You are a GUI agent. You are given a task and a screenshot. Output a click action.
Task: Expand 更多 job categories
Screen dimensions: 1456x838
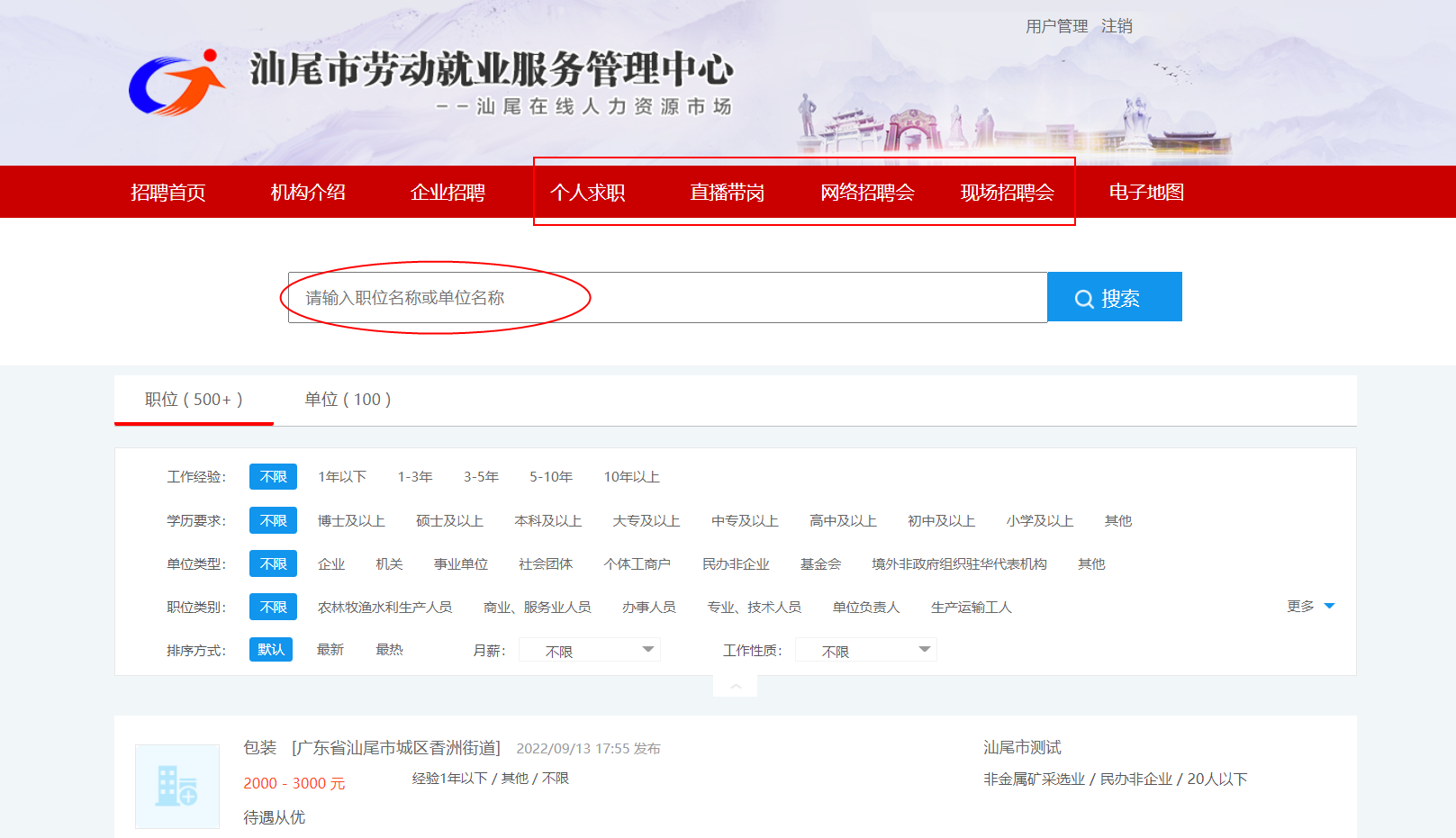point(1310,607)
